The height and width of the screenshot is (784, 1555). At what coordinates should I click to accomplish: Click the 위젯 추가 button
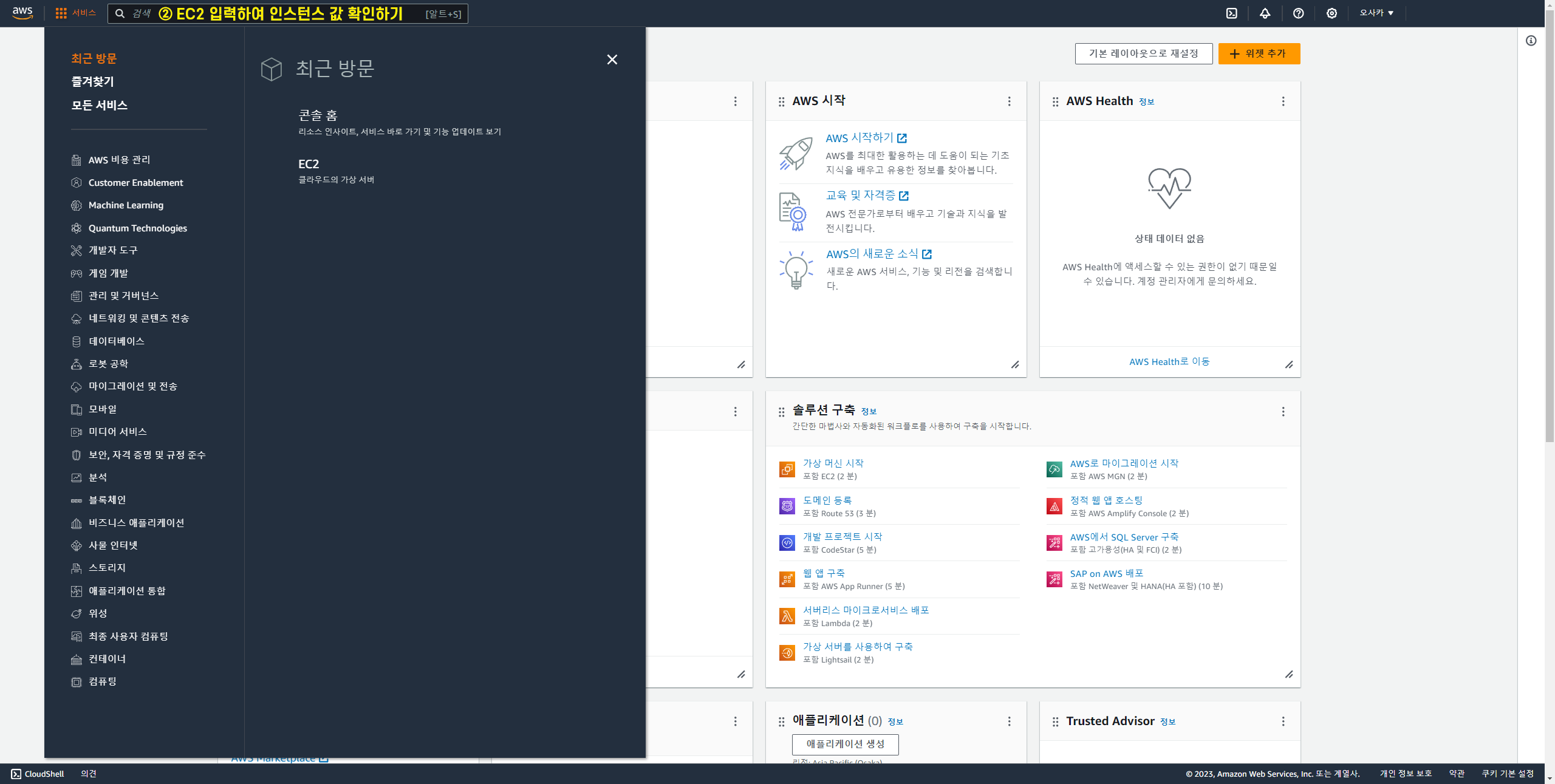[1259, 53]
